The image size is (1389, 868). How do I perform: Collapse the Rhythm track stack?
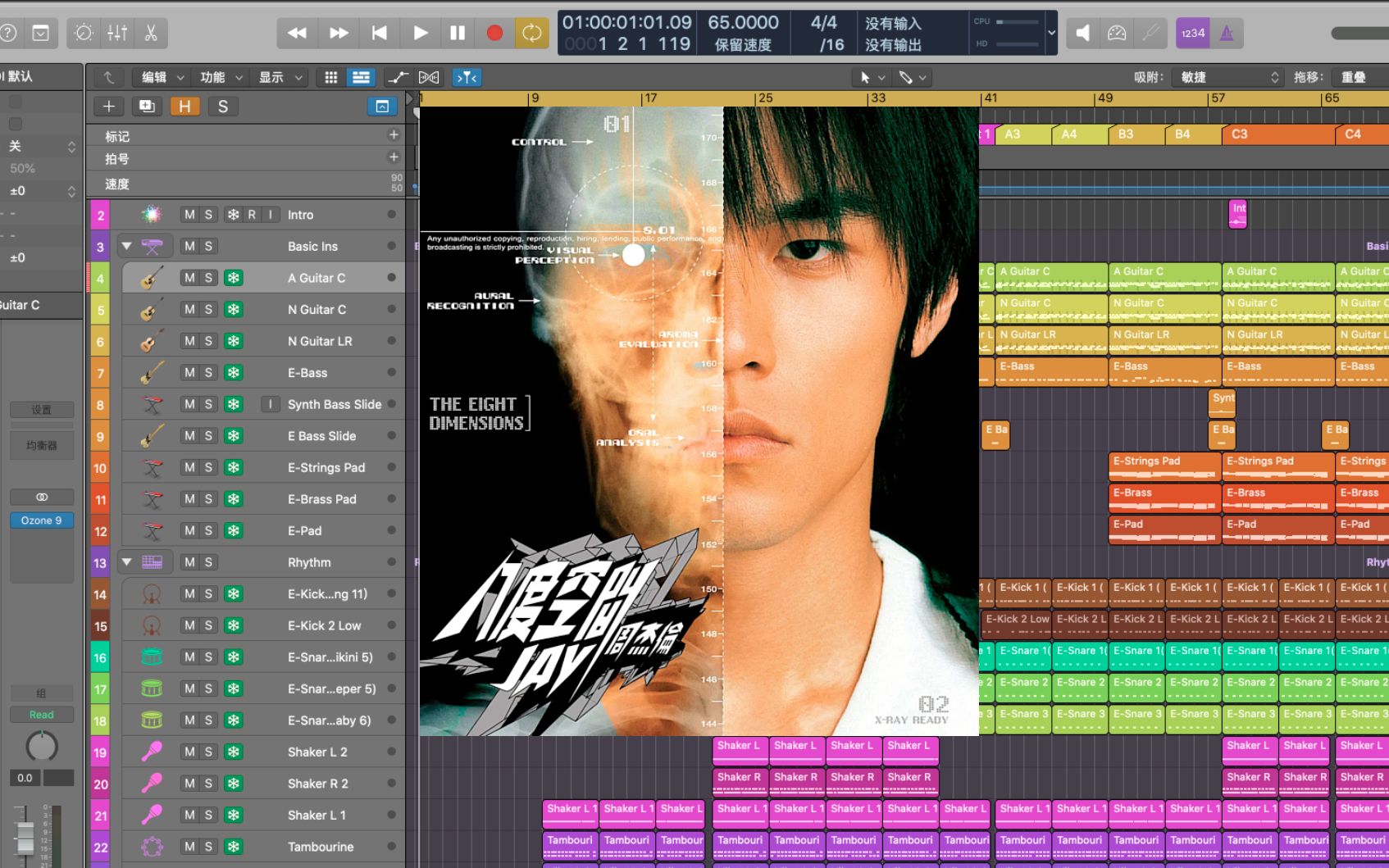tap(126, 561)
